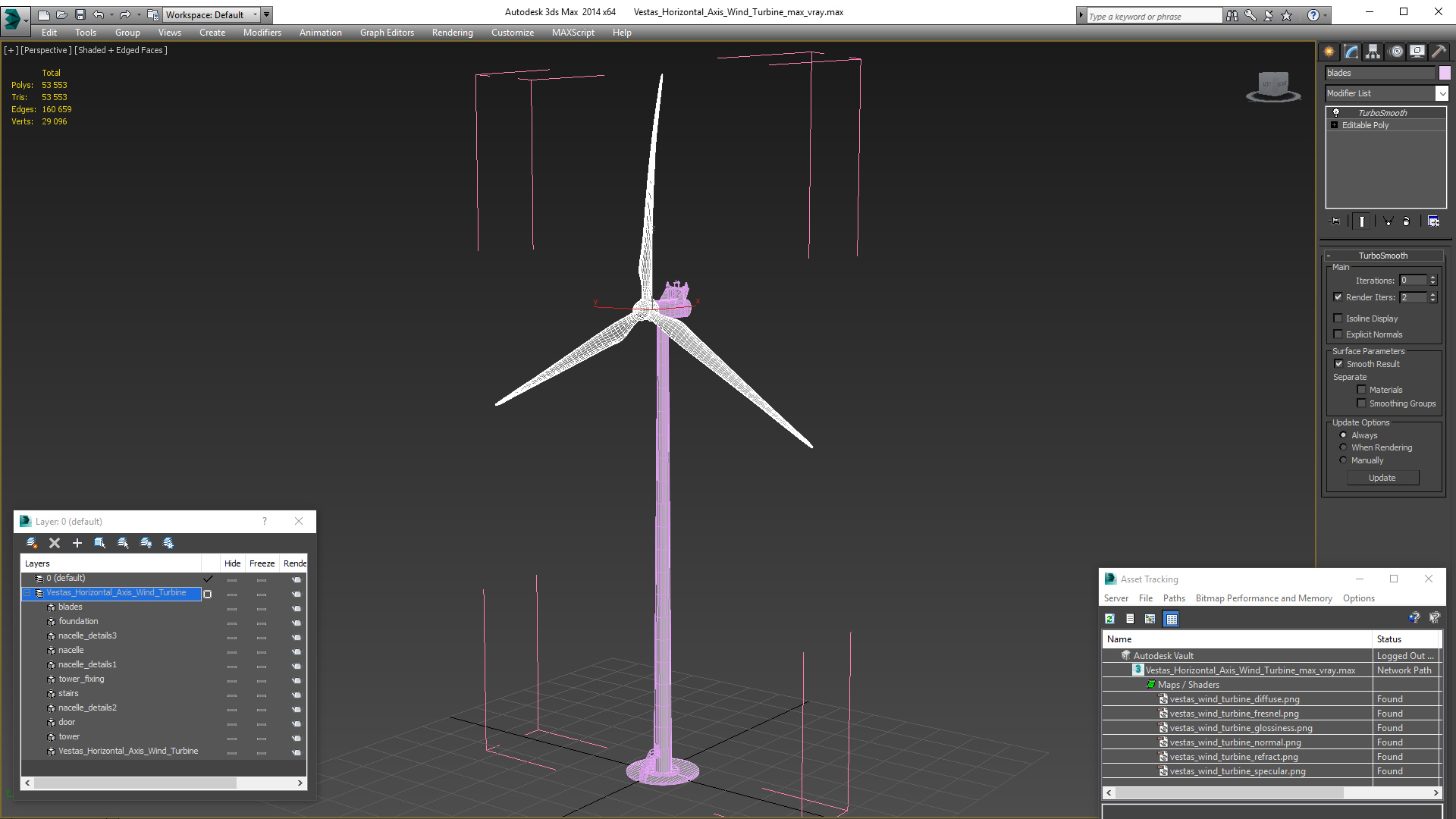Viewport: 1456px width, 819px height.
Task: Click the search keyword input field
Action: [1153, 16]
